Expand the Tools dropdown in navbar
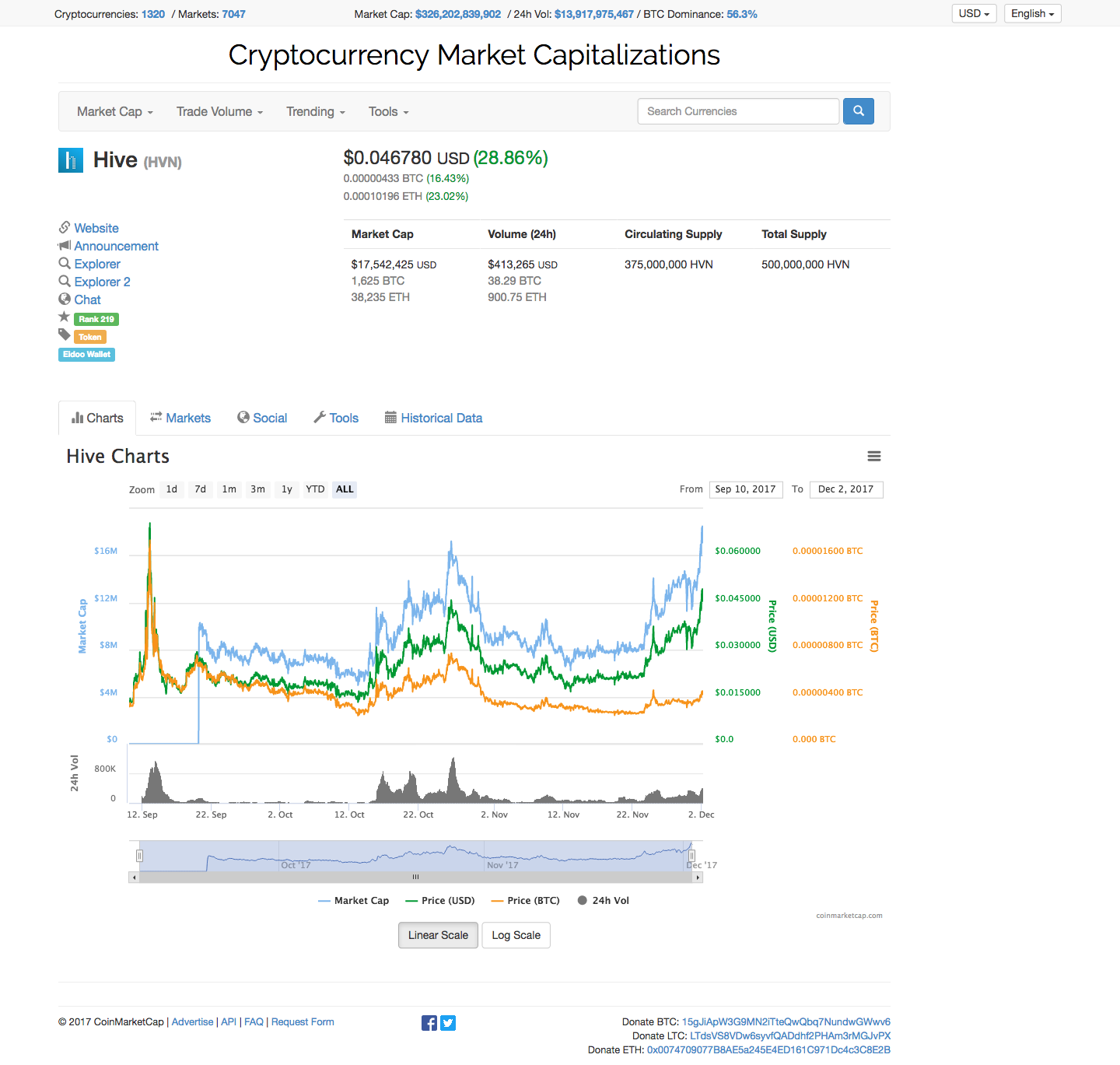Screen dimensions: 1120x1065 pyautogui.click(x=389, y=111)
